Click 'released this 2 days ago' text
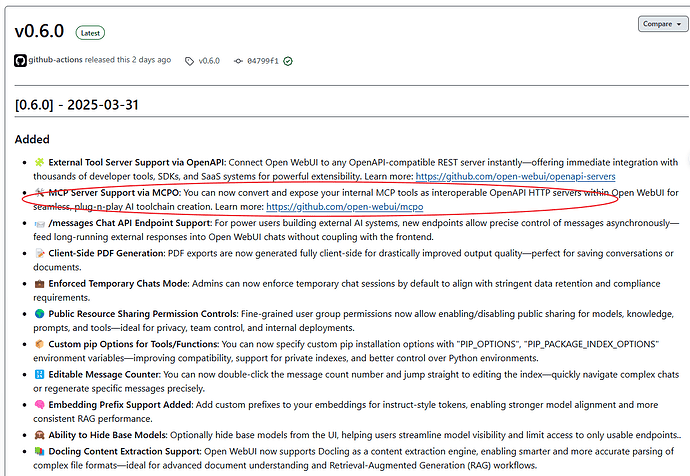Screen dimensions: 690x476 [128, 60]
